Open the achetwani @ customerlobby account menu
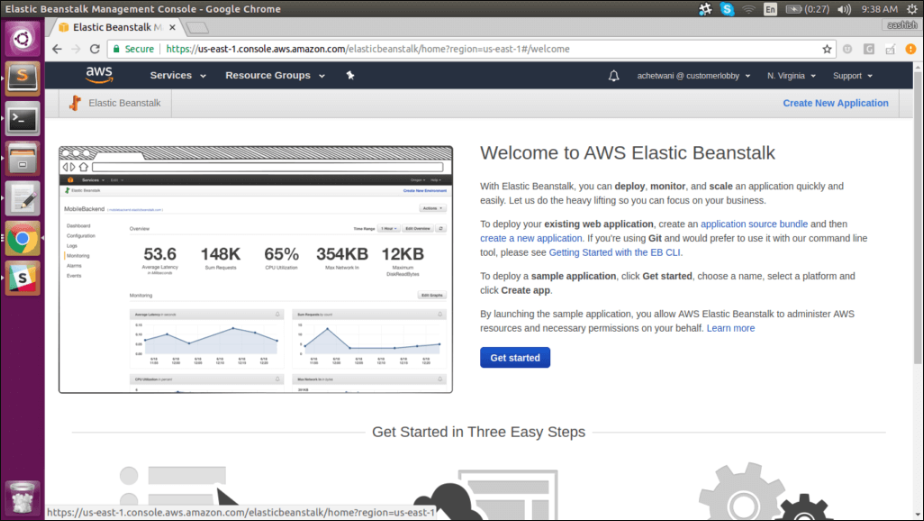 point(694,75)
